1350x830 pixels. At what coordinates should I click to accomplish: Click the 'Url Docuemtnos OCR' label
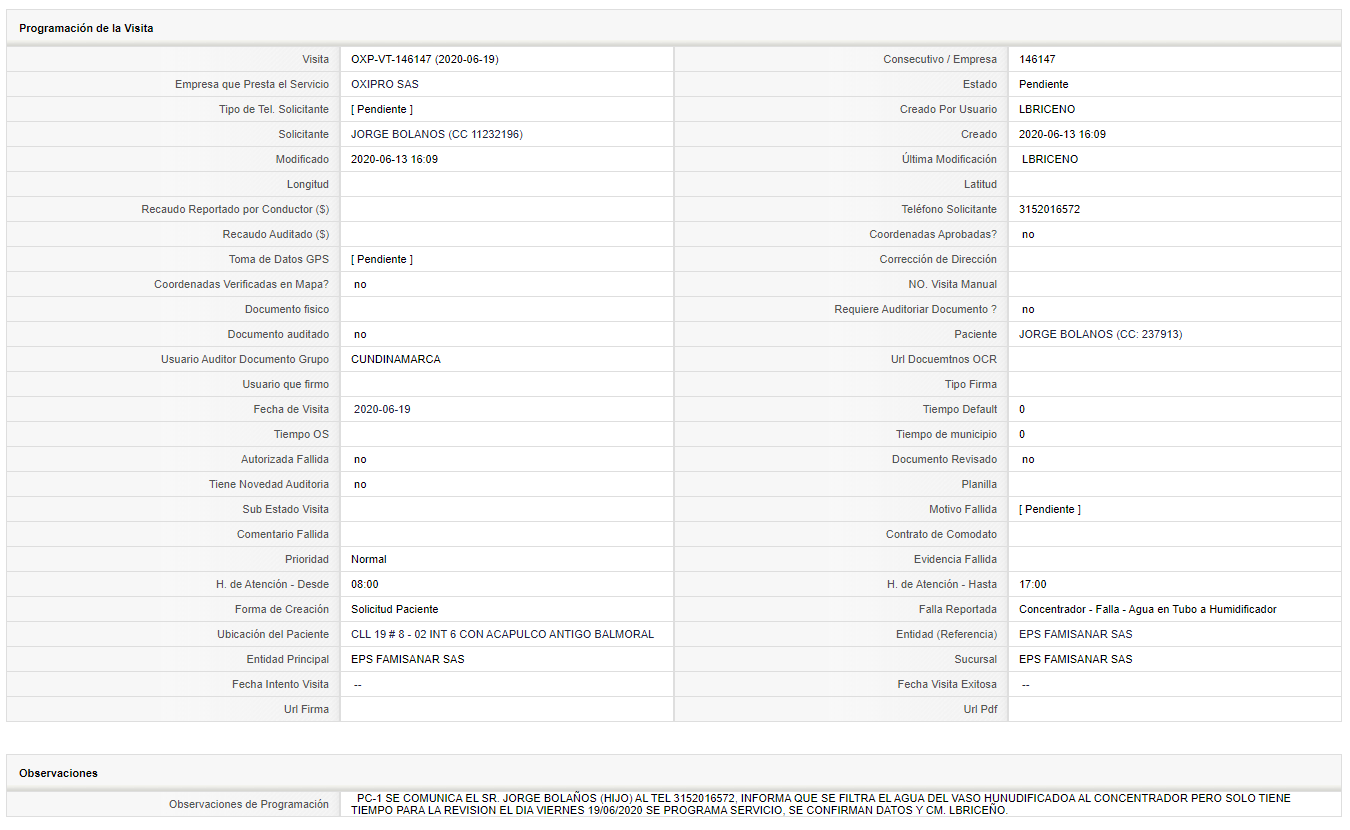coord(944,360)
